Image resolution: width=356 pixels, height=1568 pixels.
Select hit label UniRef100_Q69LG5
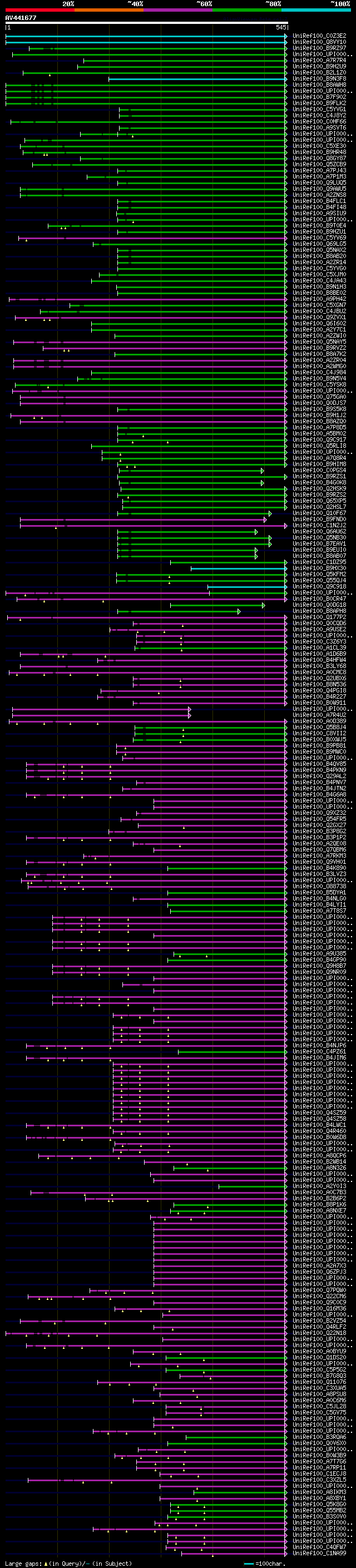pos(319,244)
